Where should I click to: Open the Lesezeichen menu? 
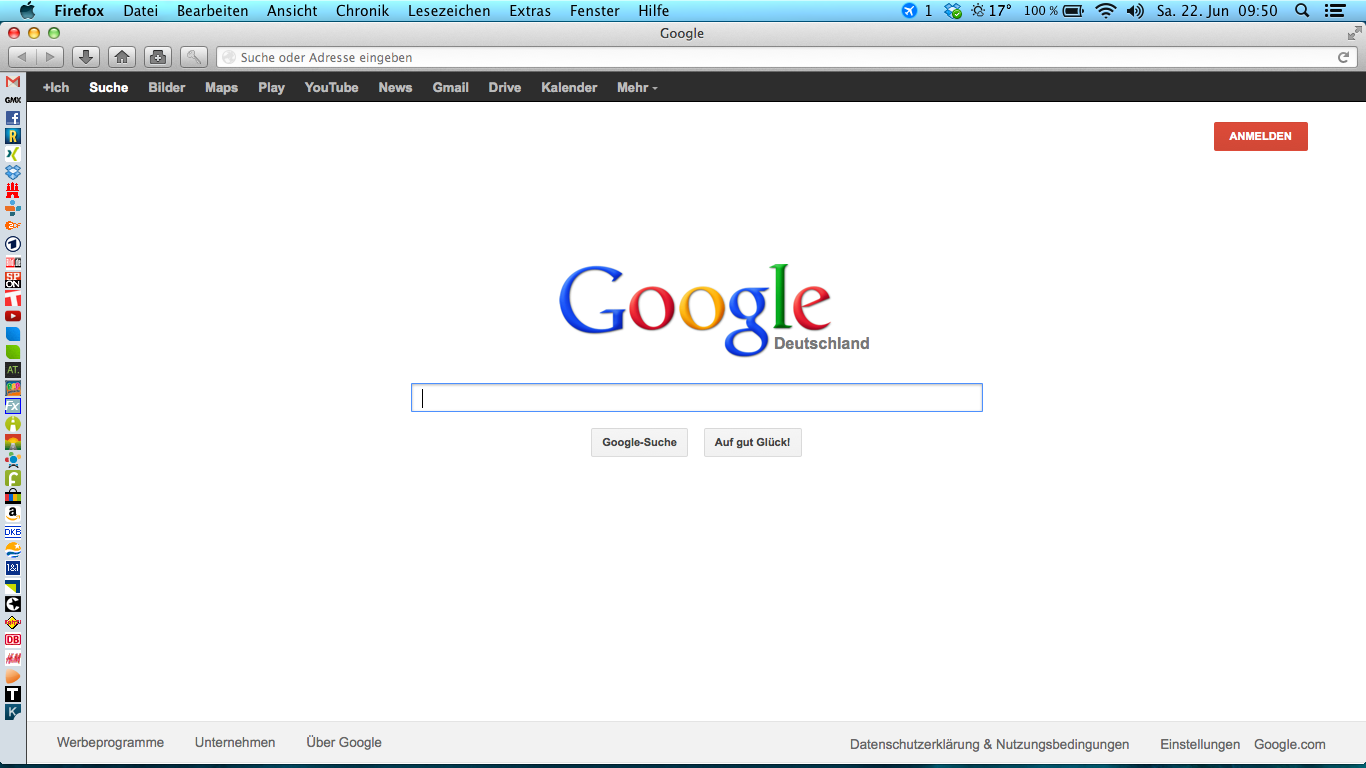[x=449, y=11]
